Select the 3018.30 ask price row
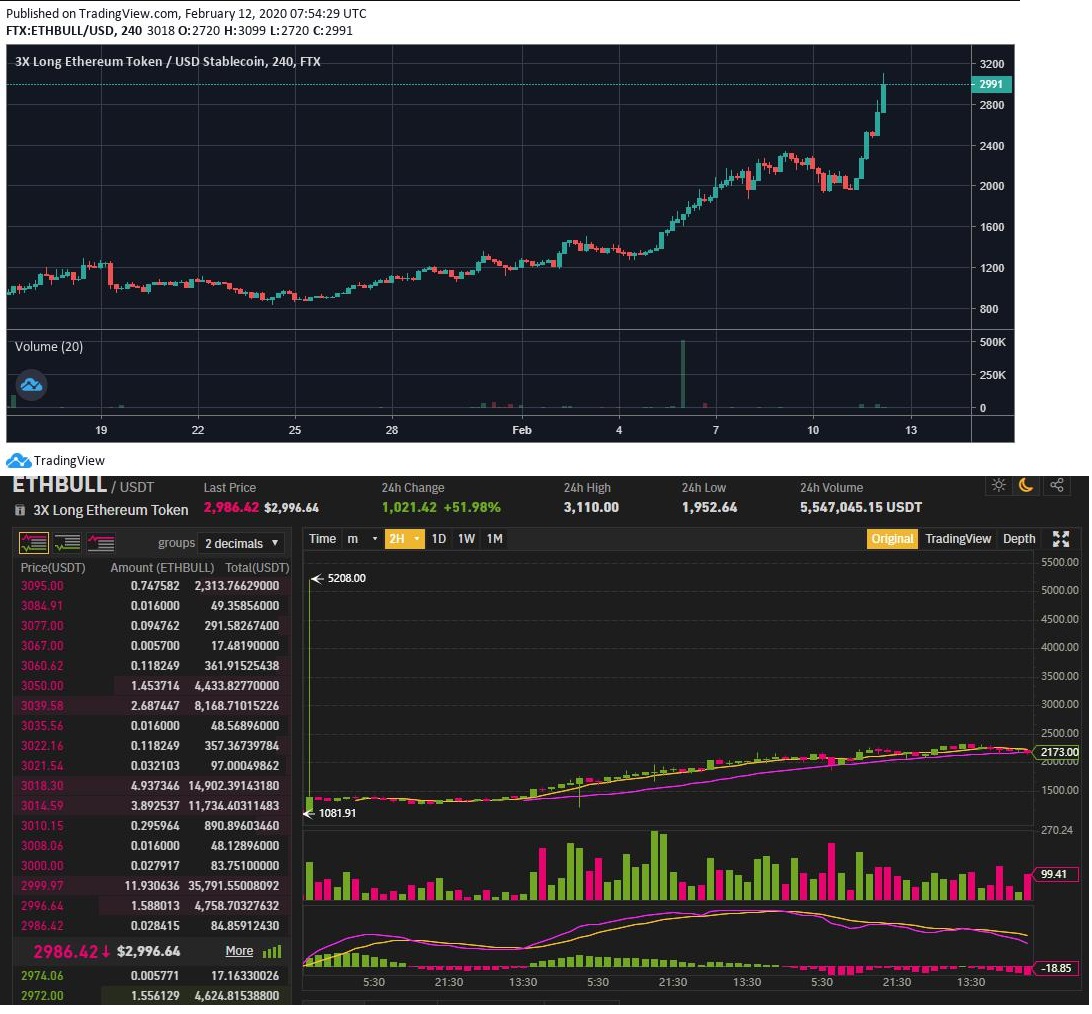This screenshot has width=1092, height=1014. click(152, 786)
